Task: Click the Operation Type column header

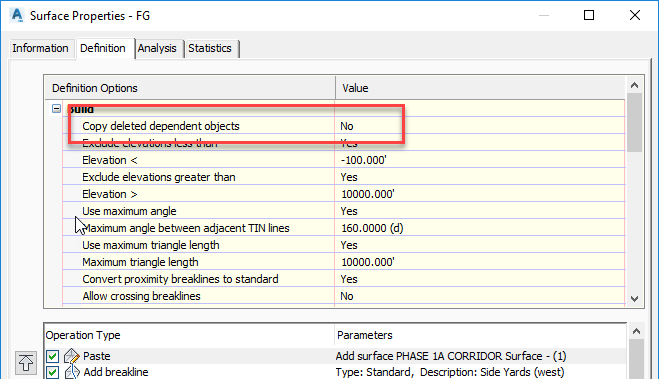Action: click(x=189, y=335)
